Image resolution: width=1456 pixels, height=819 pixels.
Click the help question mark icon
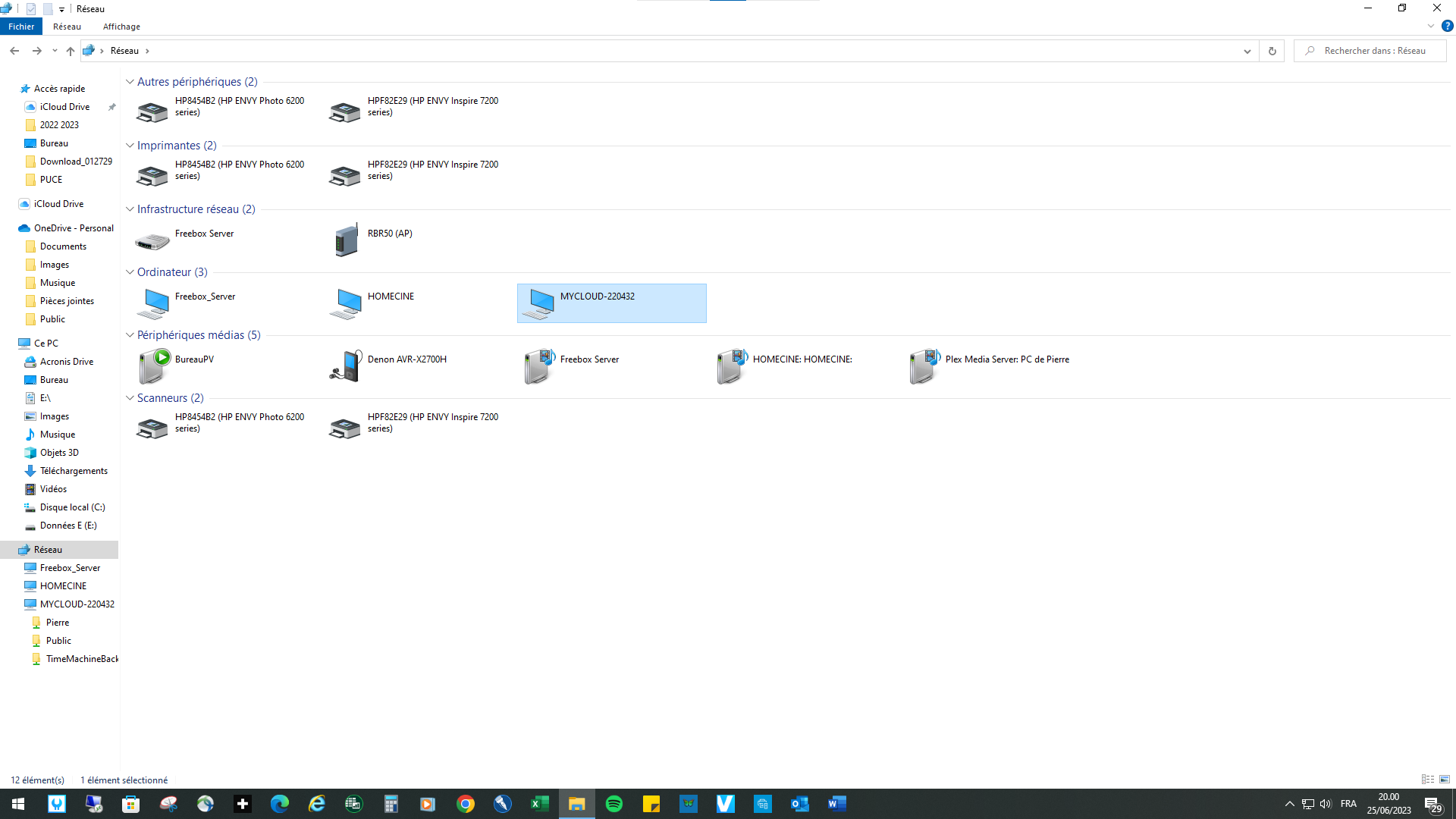[1447, 26]
